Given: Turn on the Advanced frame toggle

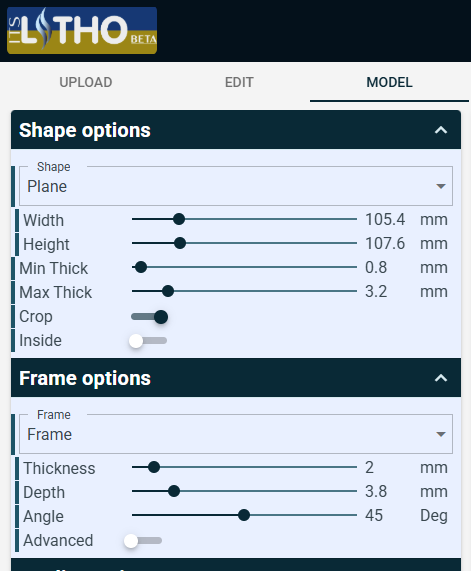Looking at the screenshot, I should tap(143, 541).
